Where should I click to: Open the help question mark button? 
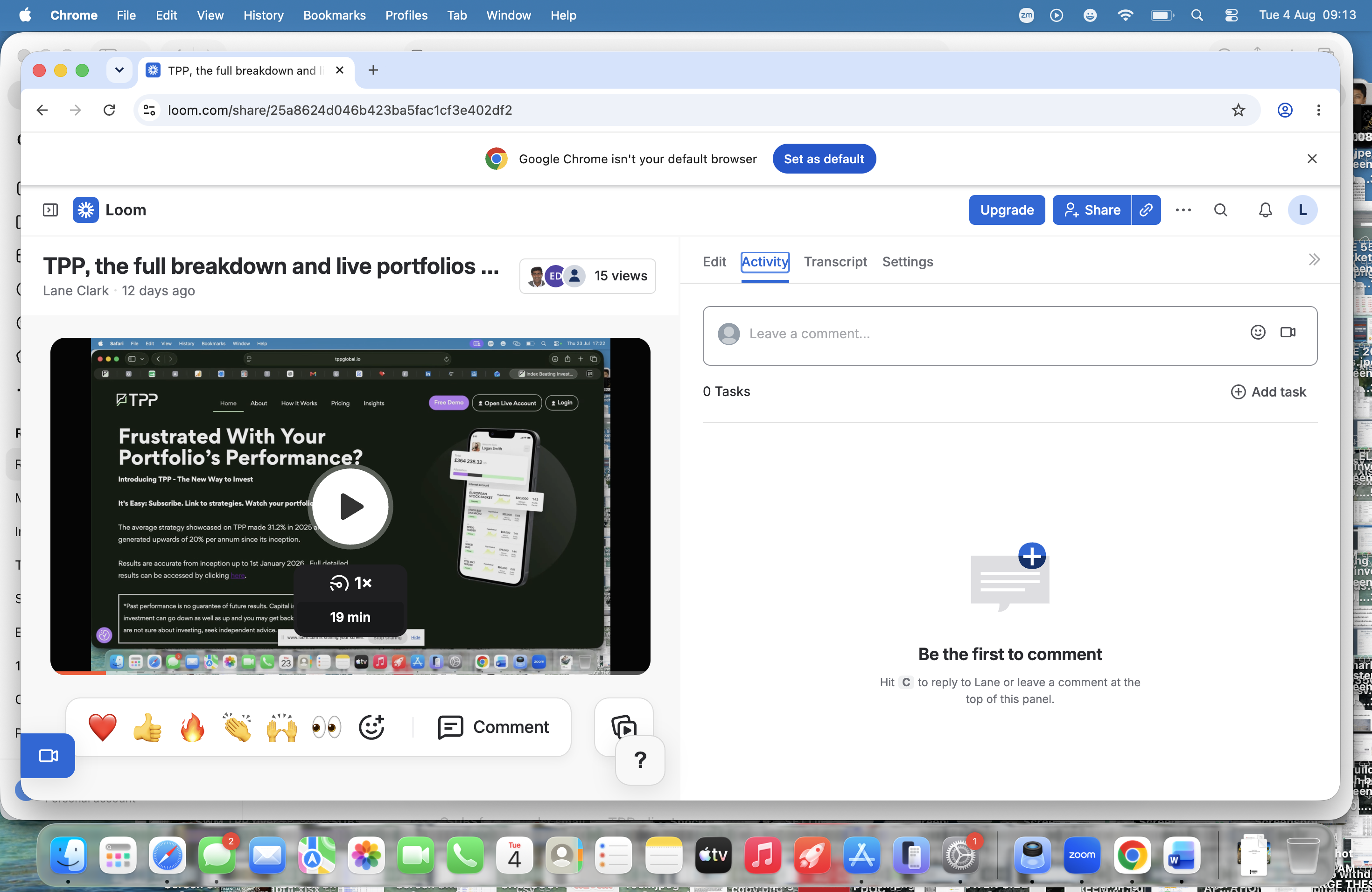coord(640,760)
